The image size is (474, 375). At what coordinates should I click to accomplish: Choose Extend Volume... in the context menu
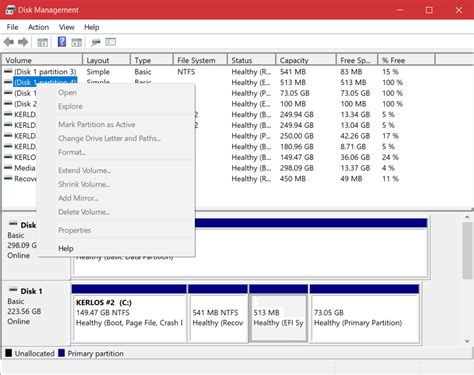(115, 170)
